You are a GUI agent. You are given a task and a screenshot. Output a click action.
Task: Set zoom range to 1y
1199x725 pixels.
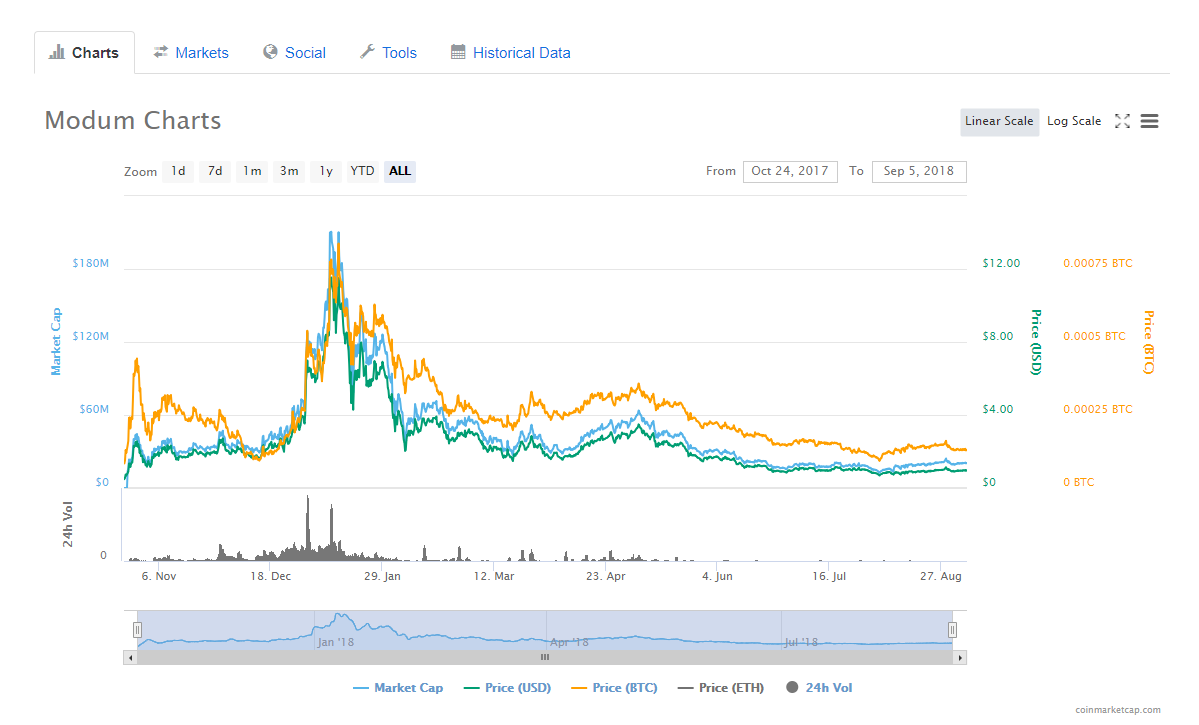pyautogui.click(x=326, y=171)
